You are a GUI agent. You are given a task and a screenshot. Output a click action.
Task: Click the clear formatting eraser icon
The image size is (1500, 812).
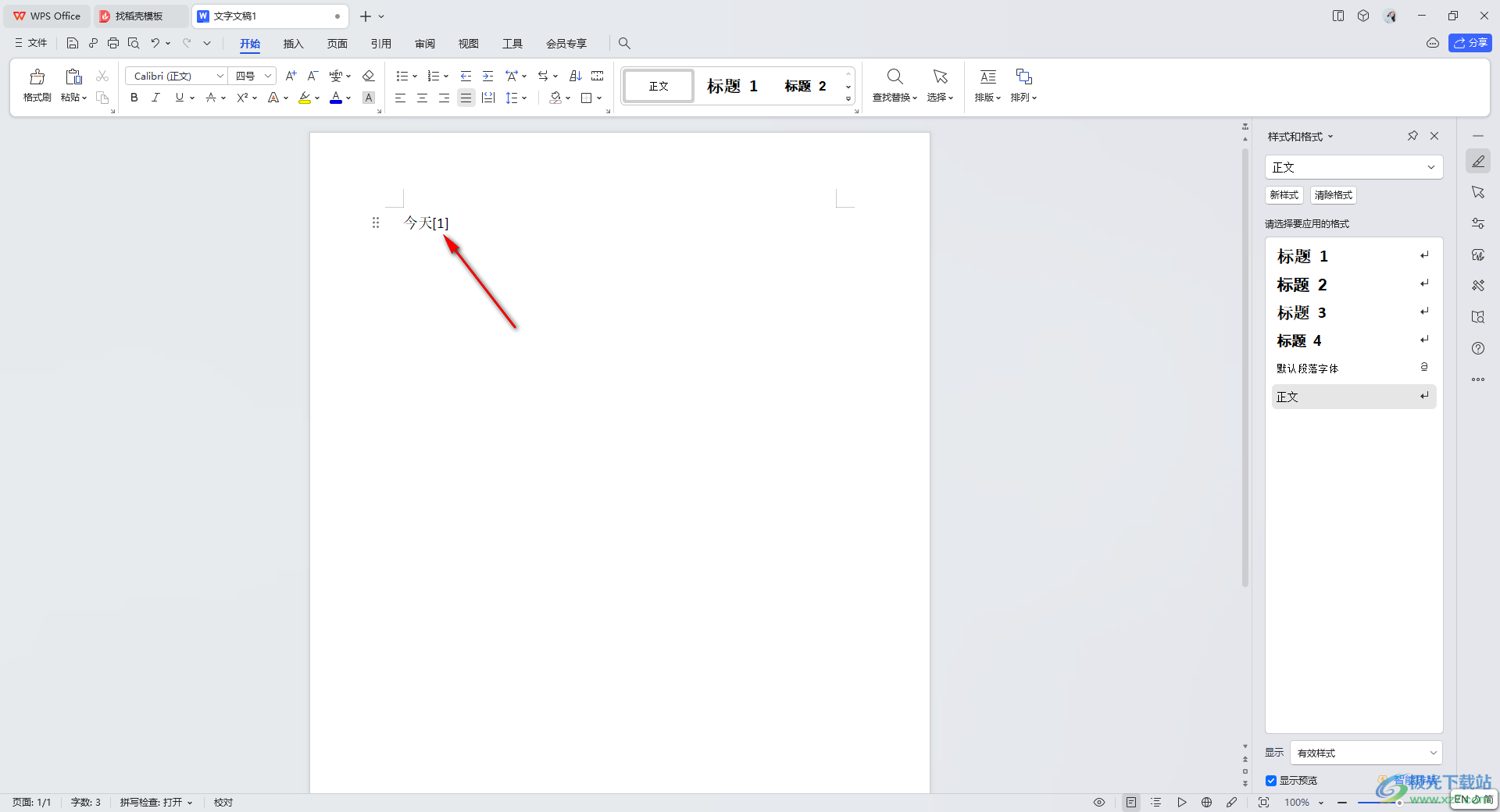pos(369,76)
